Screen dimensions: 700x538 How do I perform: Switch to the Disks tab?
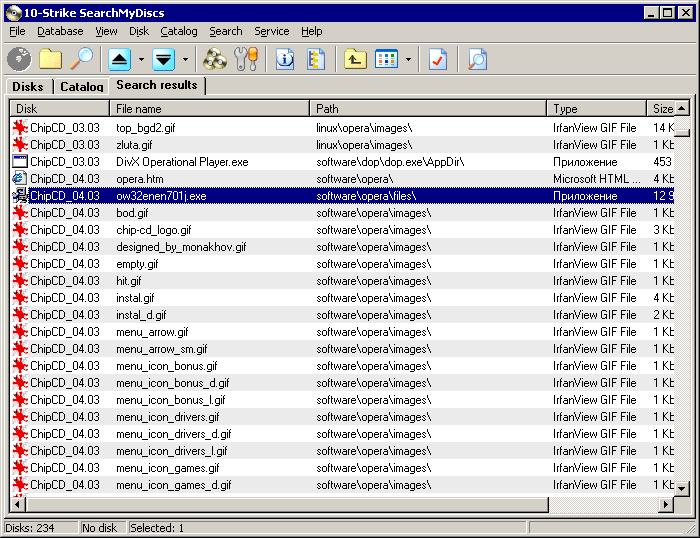click(28, 87)
